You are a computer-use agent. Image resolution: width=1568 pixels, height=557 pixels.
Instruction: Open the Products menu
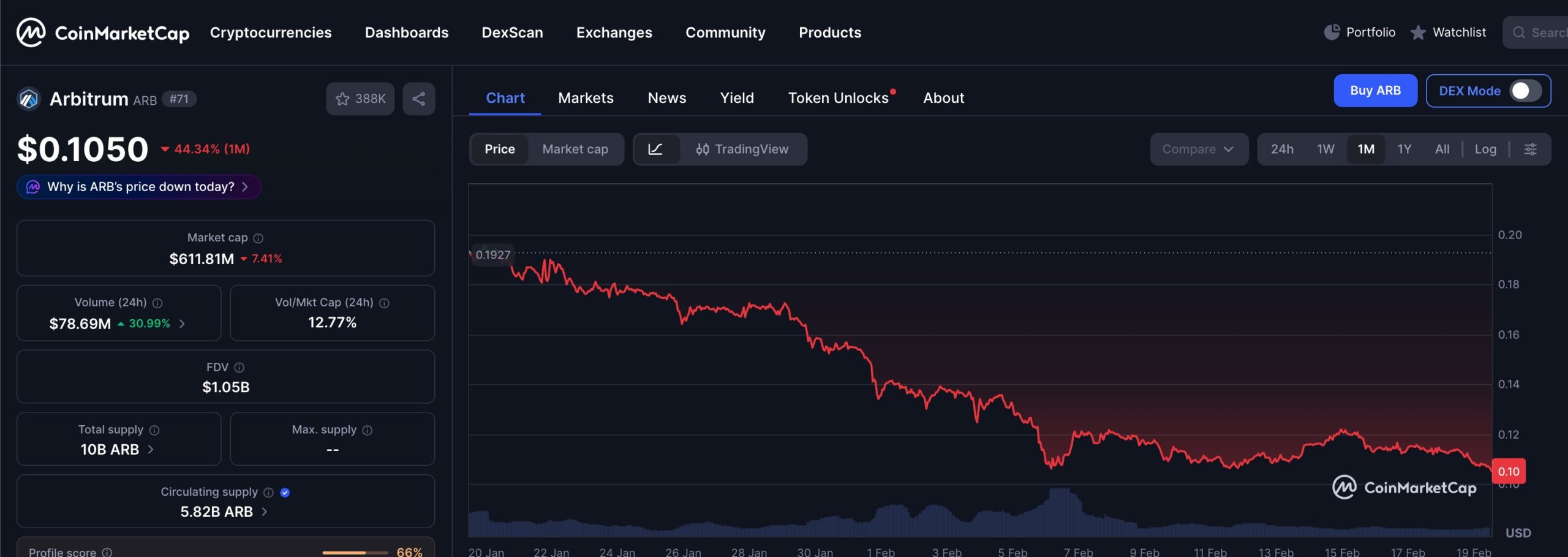coord(830,32)
